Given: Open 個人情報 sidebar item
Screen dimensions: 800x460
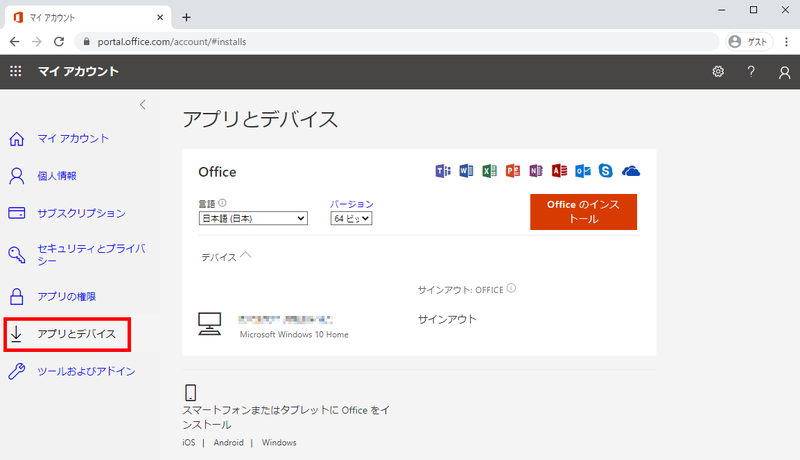Looking at the screenshot, I should pos(57,176).
